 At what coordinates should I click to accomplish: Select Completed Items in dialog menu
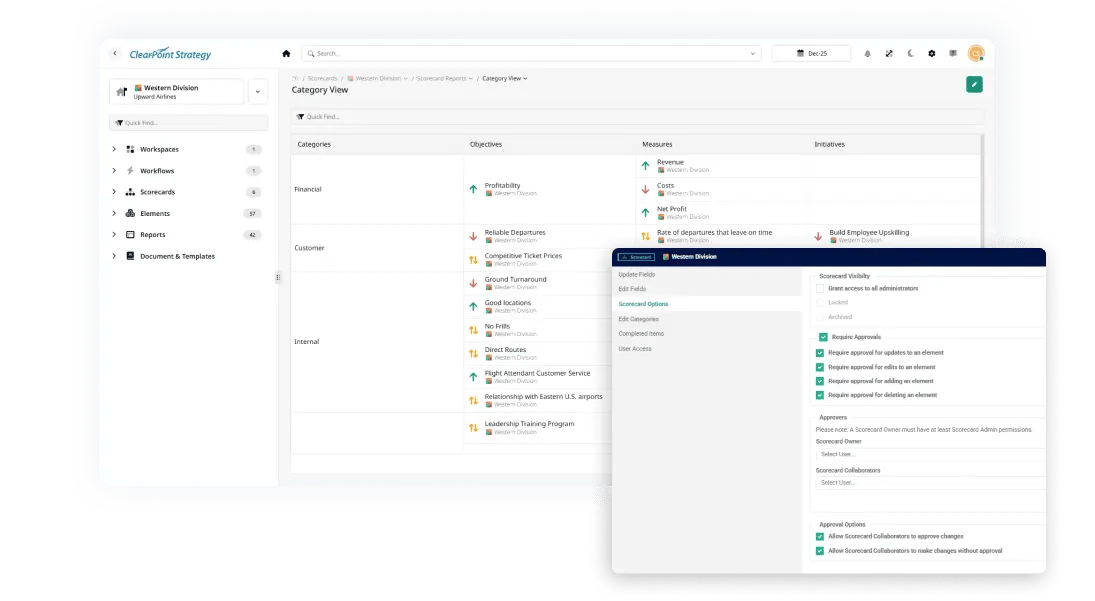(641, 334)
